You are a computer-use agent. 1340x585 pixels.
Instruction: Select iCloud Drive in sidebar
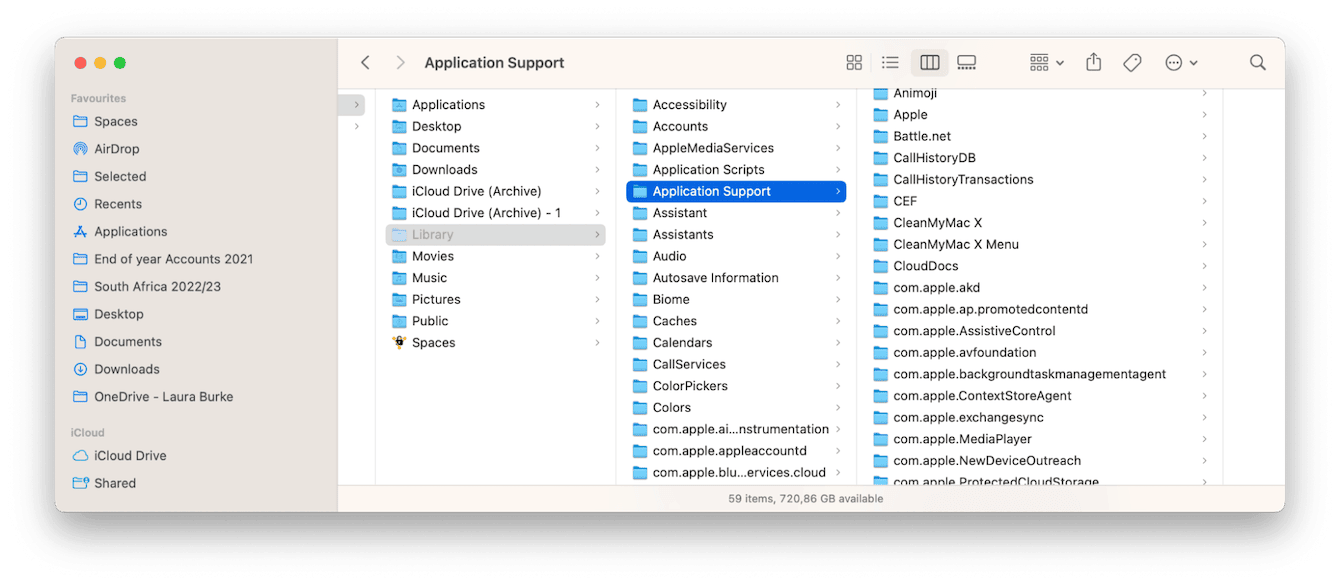tap(130, 456)
